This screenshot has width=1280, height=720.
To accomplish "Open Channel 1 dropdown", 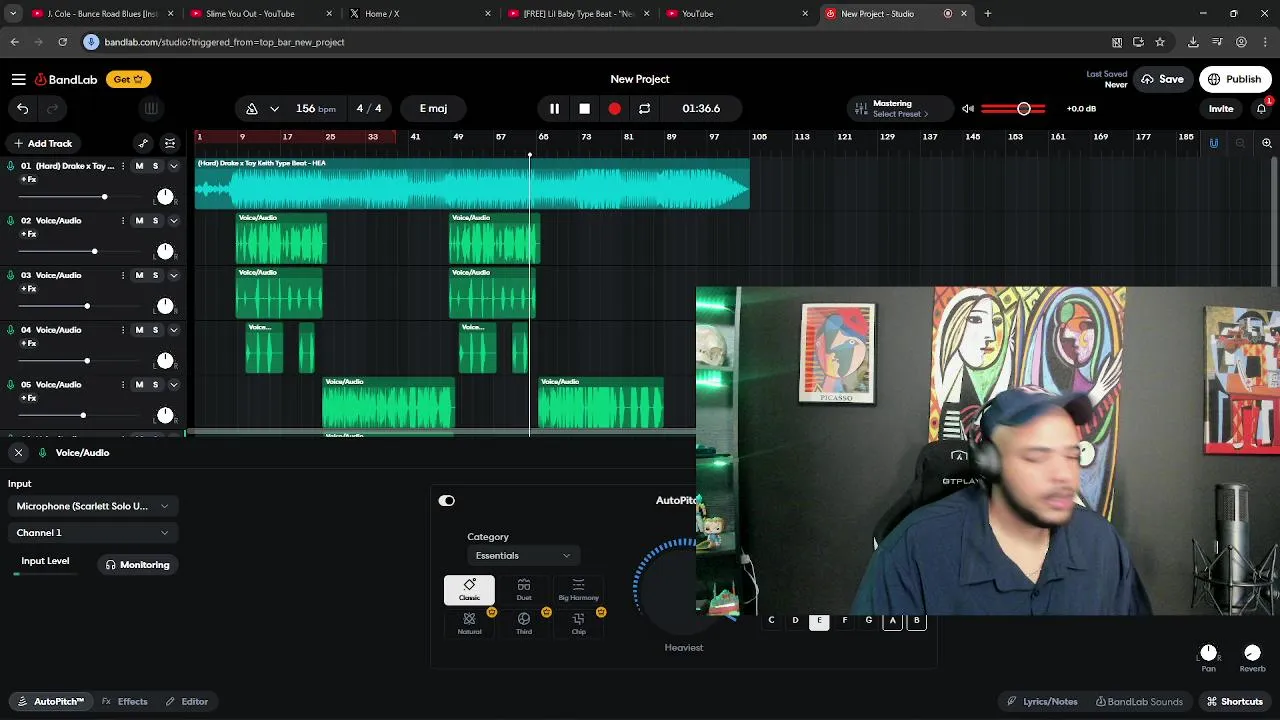I will pyautogui.click(x=92, y=533).
